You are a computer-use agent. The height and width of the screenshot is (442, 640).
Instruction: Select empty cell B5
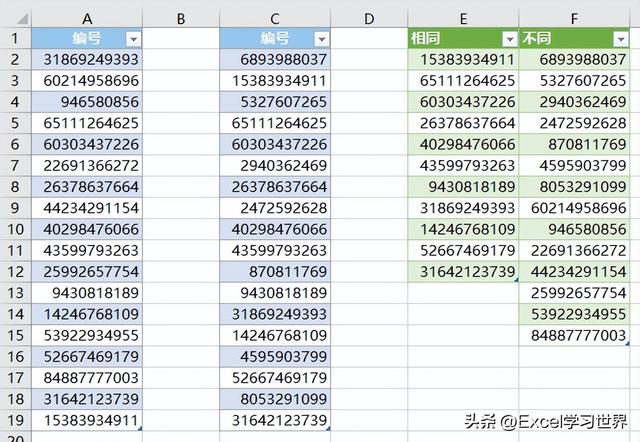coord(181,123)
